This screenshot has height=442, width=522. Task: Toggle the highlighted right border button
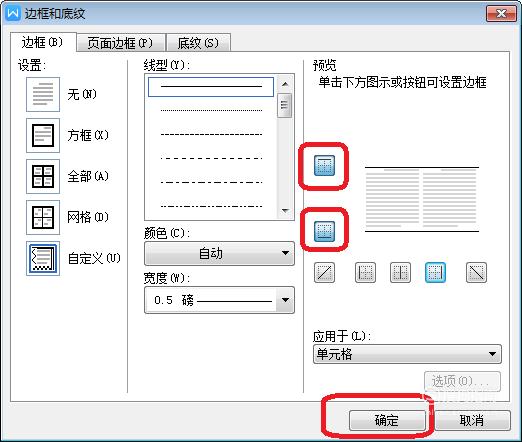[435, 273]
